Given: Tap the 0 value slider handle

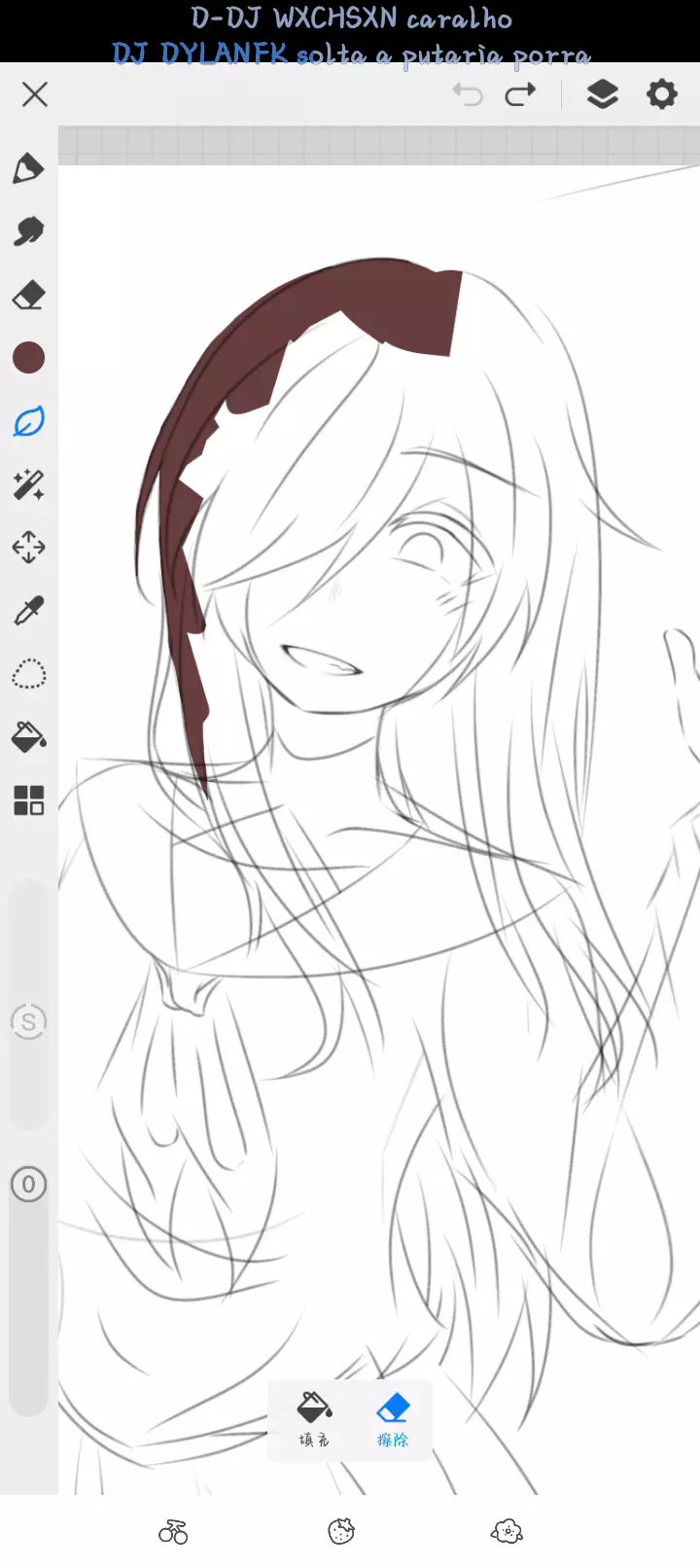Looking at the screenshot, I should (28, 1185).
